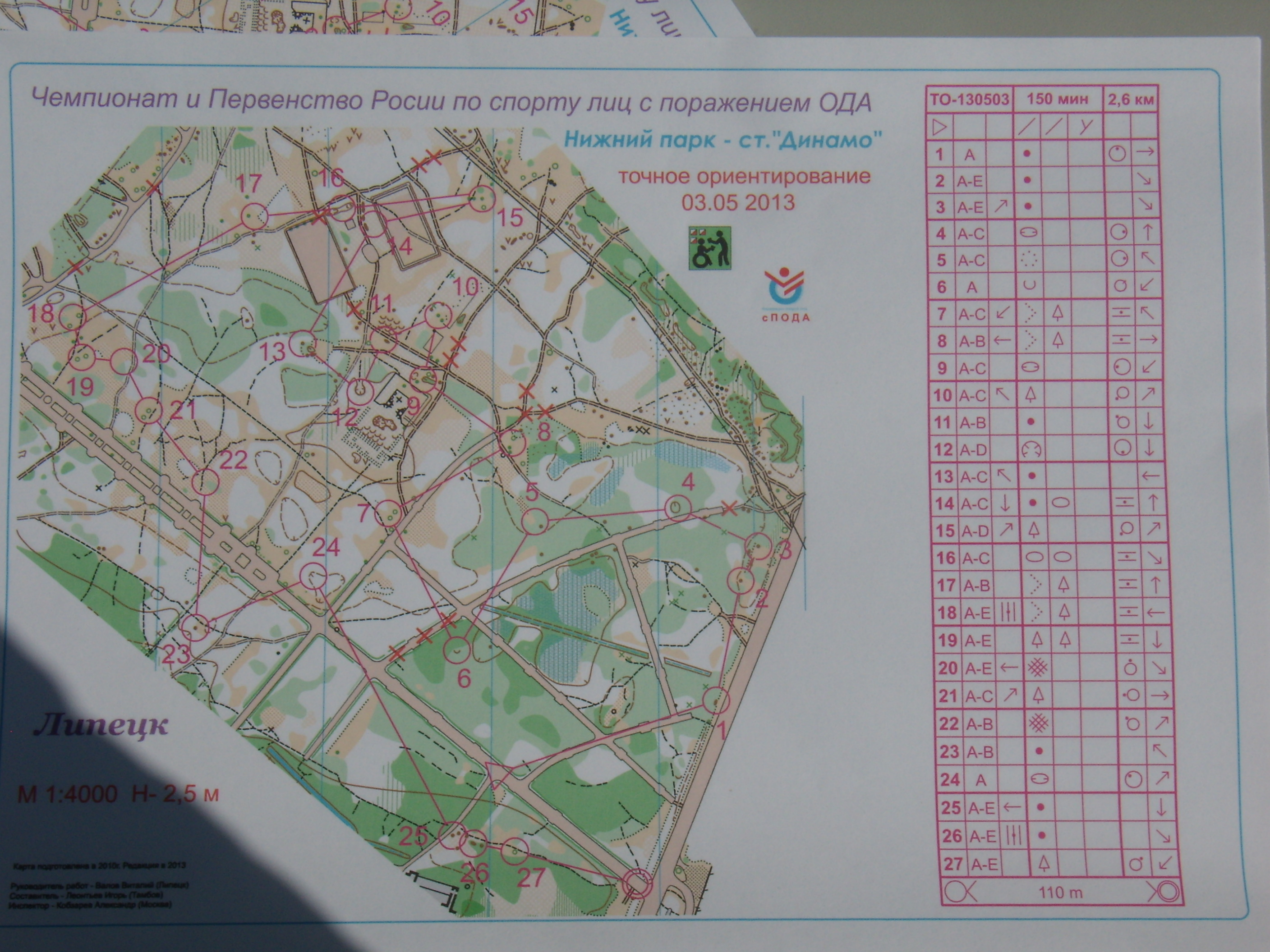1270x952 pixels.
Task: Click the 'точное ориентирование' text
Action: (x=744, y=176)
